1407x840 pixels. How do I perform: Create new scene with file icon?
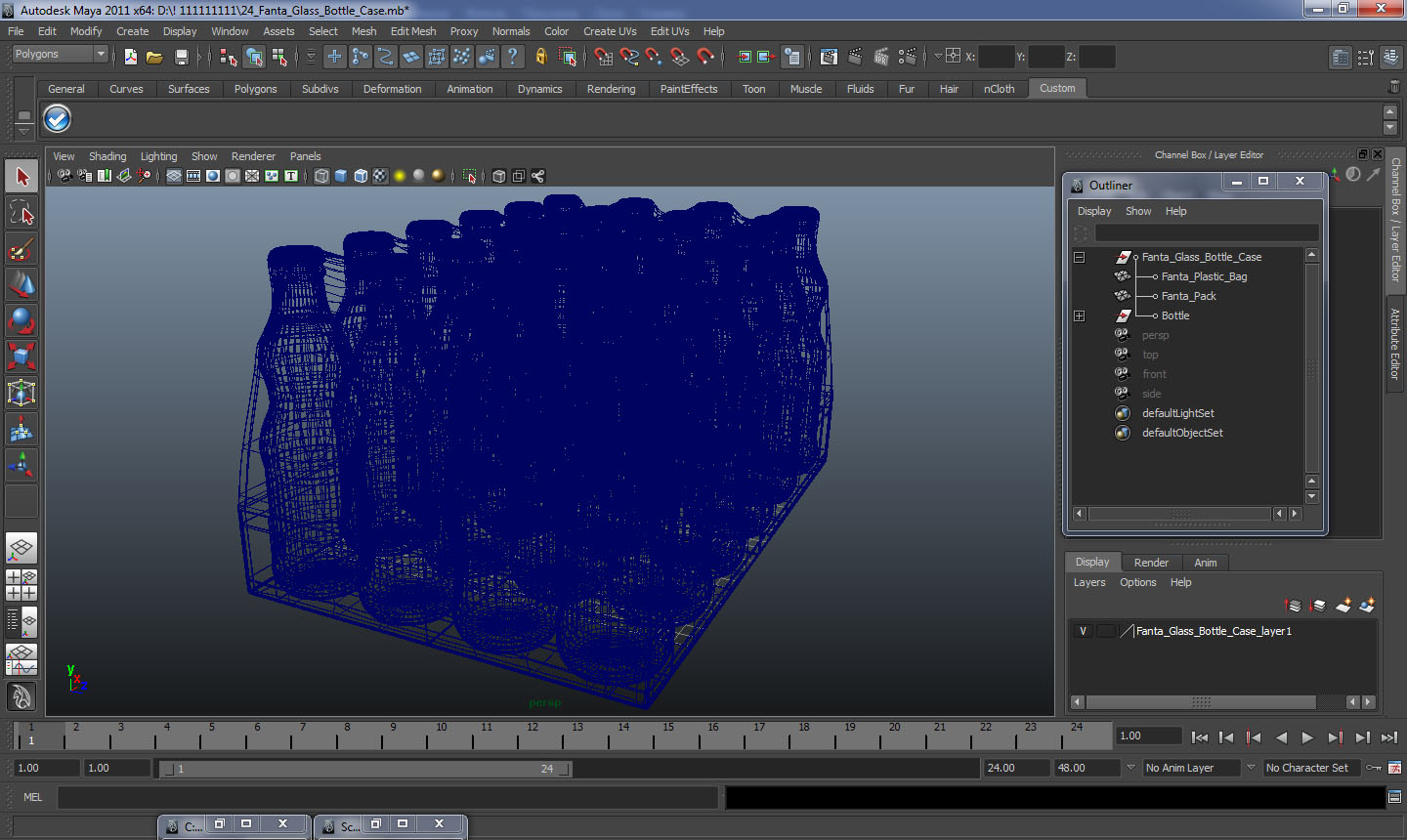pyautogui.click(x=131, y=57)
